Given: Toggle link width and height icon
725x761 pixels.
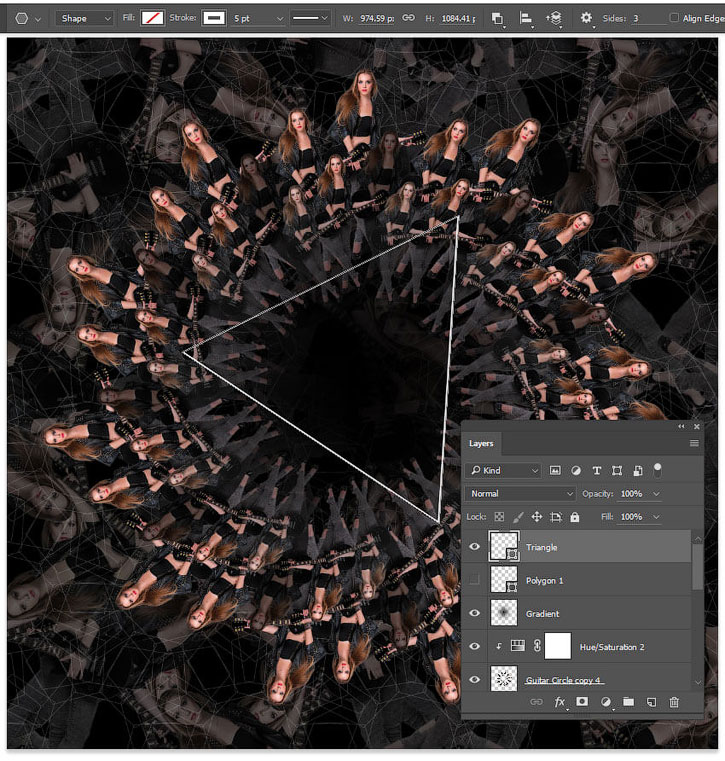Looking at the screenshot, I should (409, 18).
